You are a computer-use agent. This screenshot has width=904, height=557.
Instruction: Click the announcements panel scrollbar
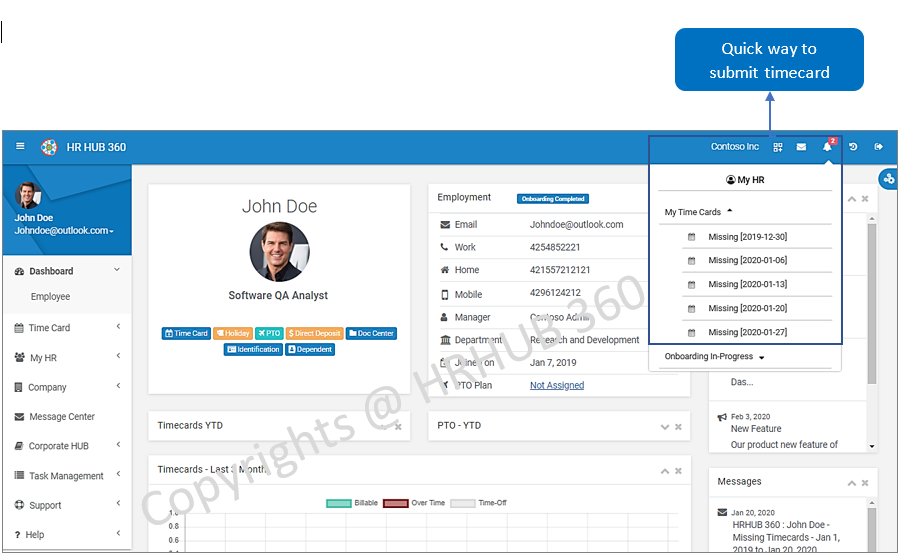pyautogui.click(x=872, y=303)
